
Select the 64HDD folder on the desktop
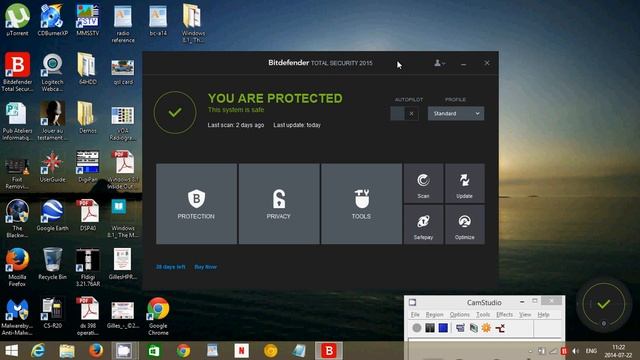(88, 68)
